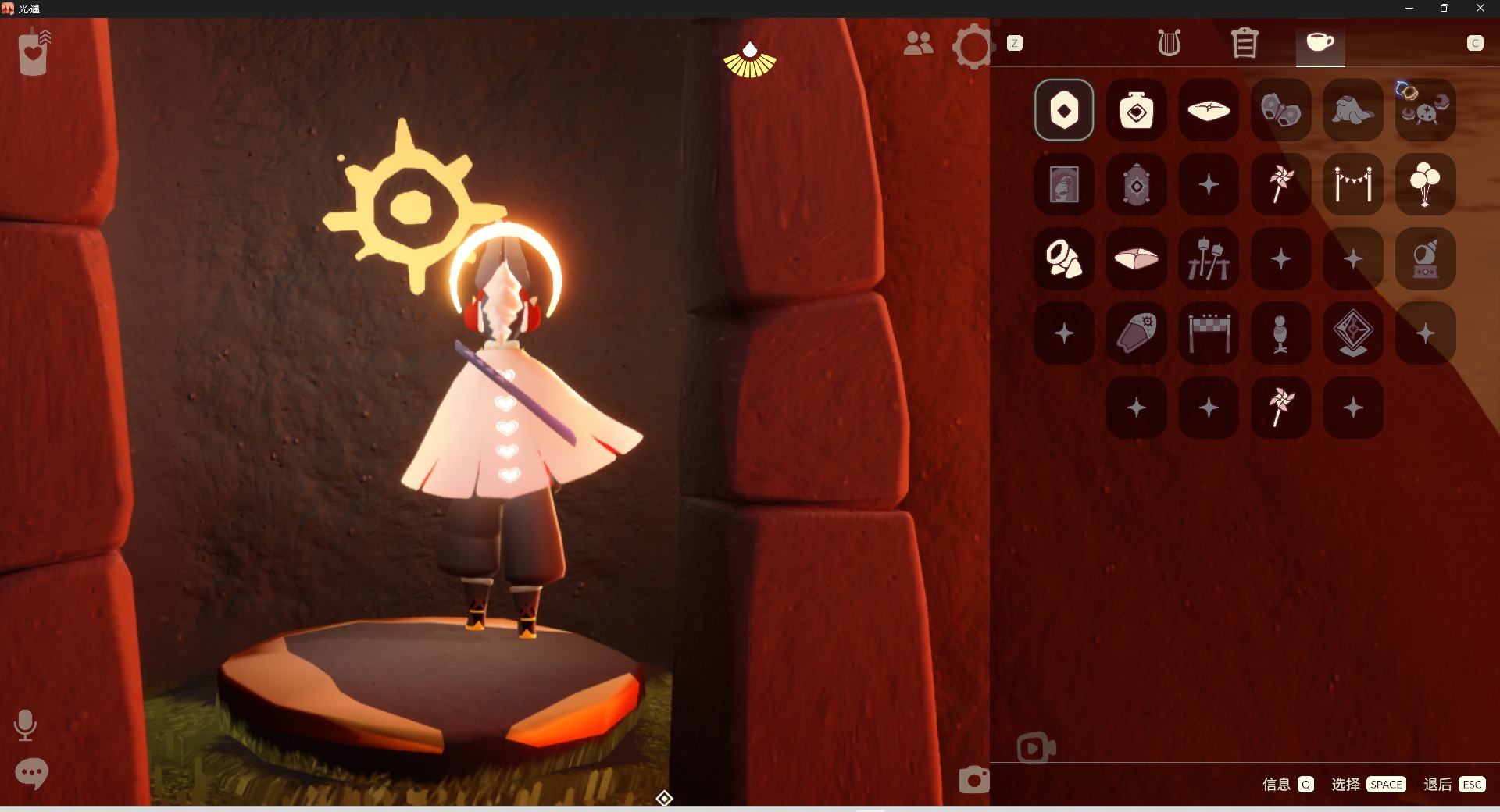Select sparkle slot right of marshmallow table

1281,258
